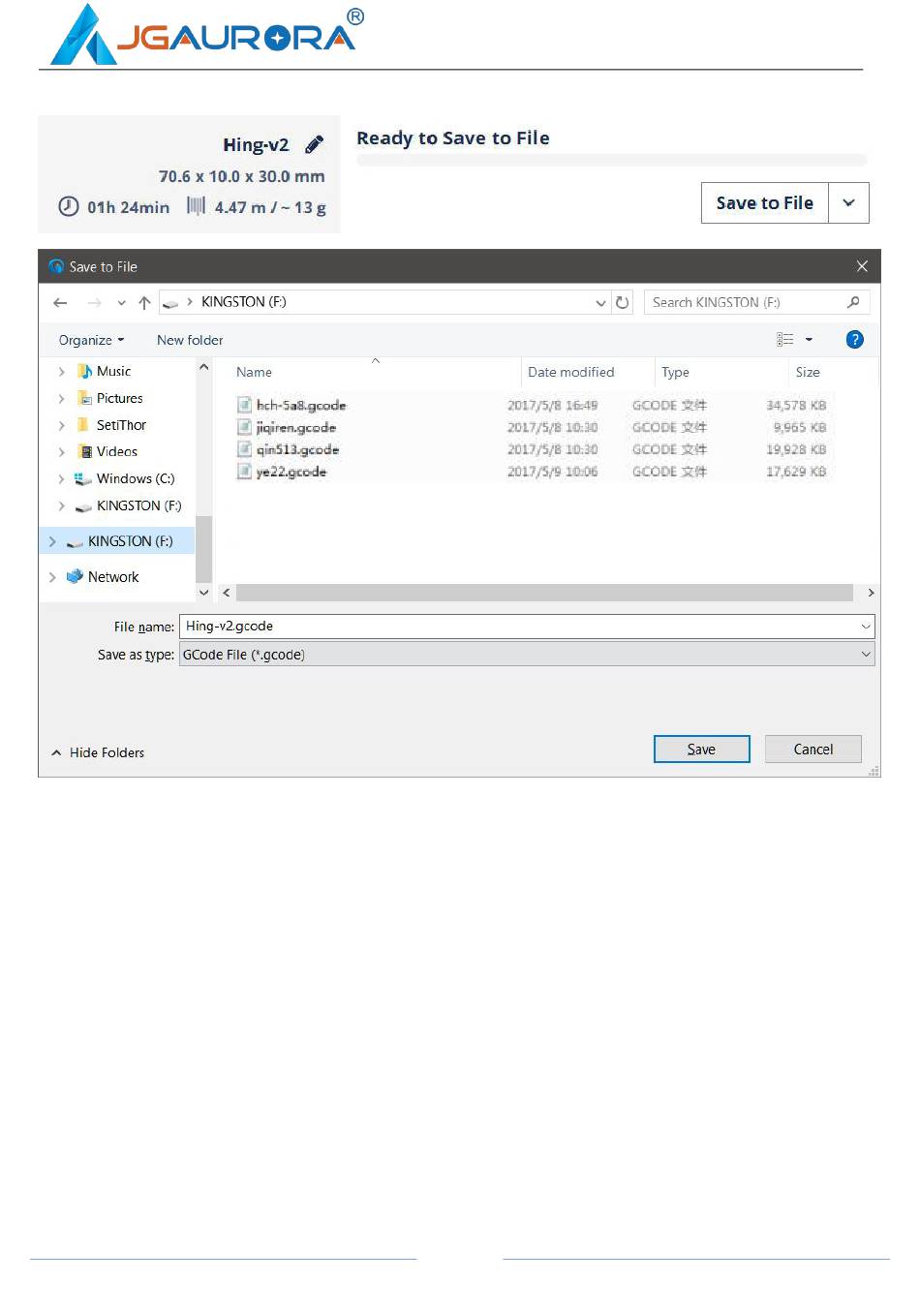Expand the address bar history dropdown
920x1316 pixels.
tap(600, 303)
